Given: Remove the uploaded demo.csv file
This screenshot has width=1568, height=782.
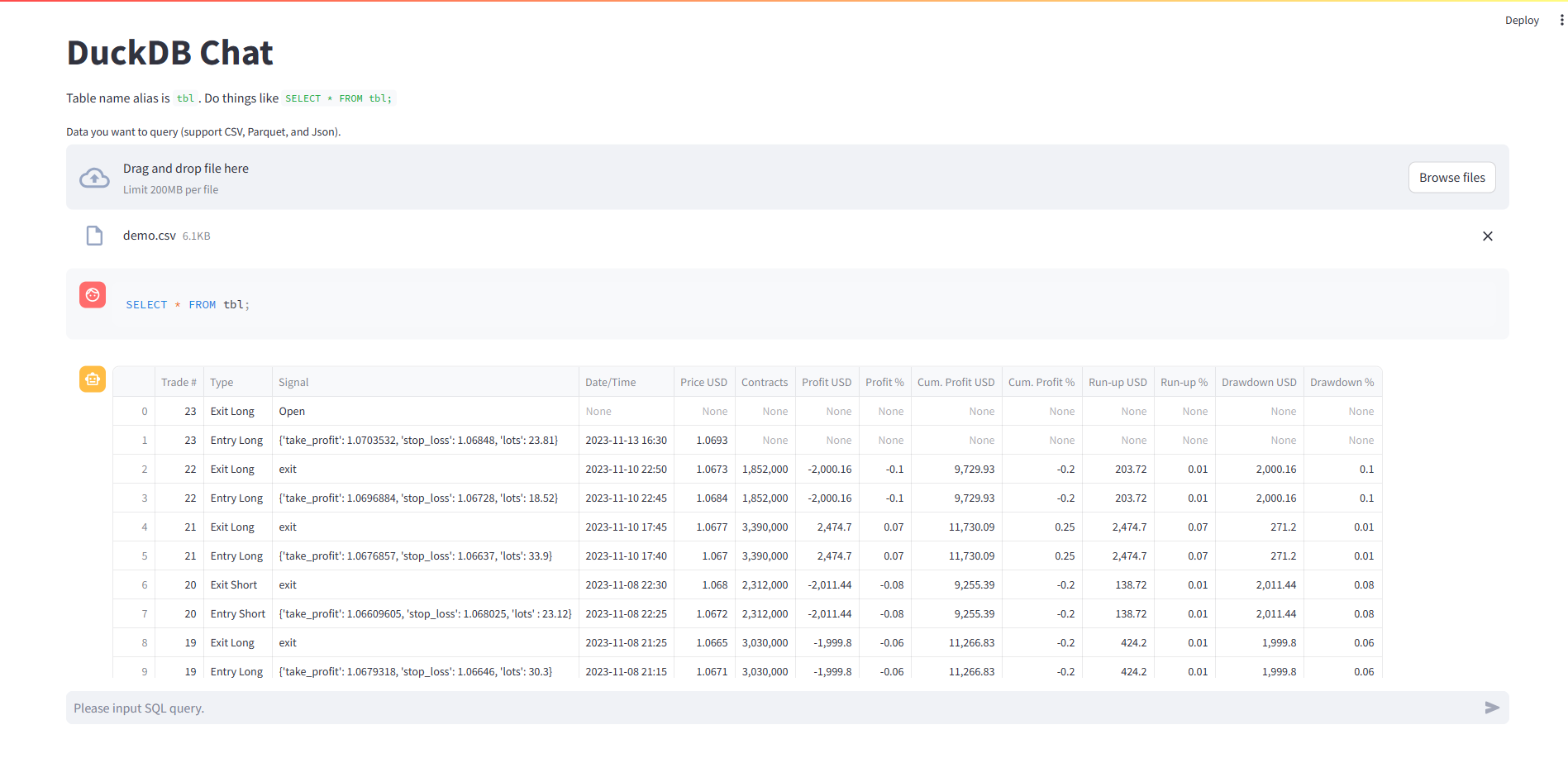Looking at the screenshot, I should coord(1487,236).
